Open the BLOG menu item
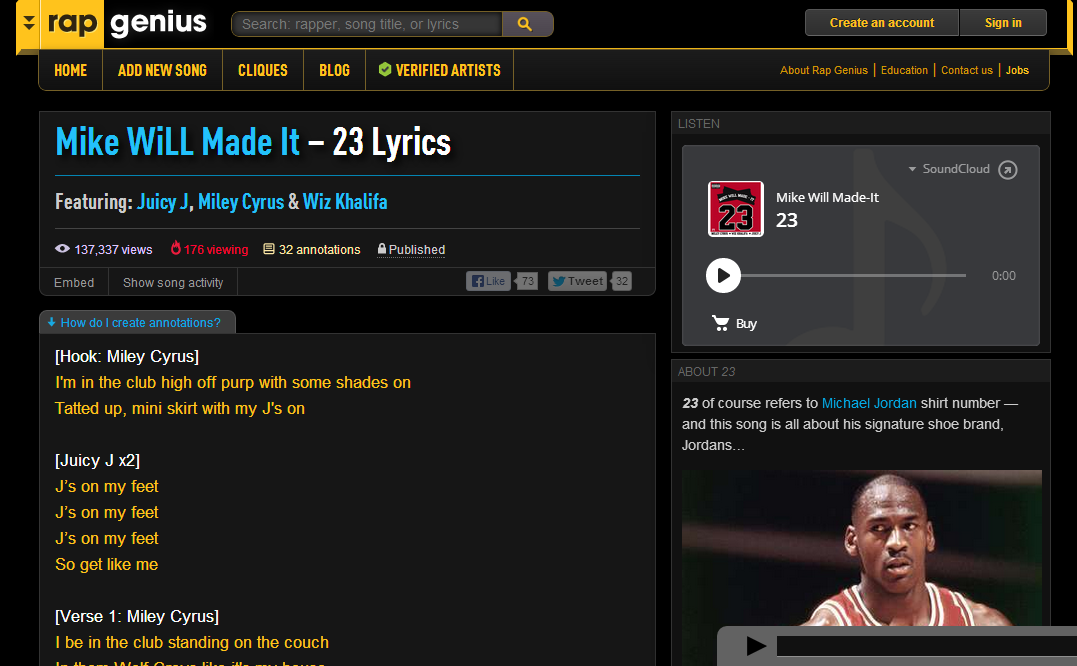1077x666 pixels. (x=335, y=70)
